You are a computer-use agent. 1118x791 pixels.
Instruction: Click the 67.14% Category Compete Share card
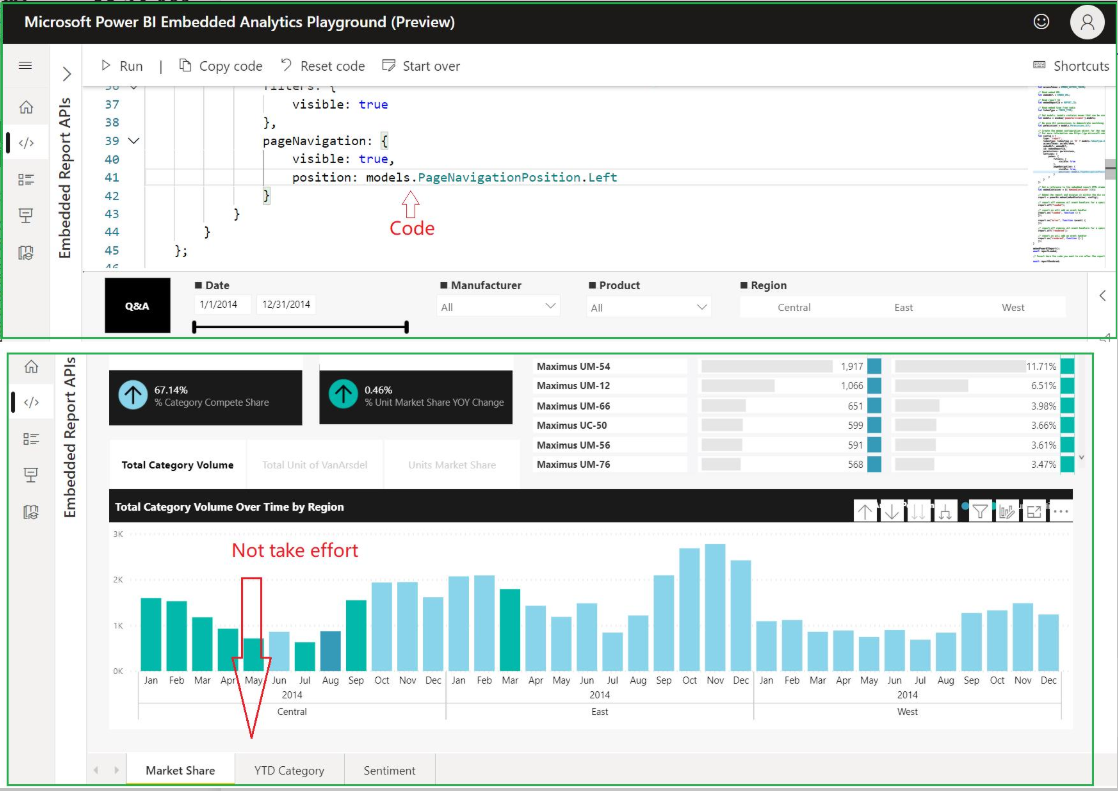pyautogui.click(x=205, y=397)
